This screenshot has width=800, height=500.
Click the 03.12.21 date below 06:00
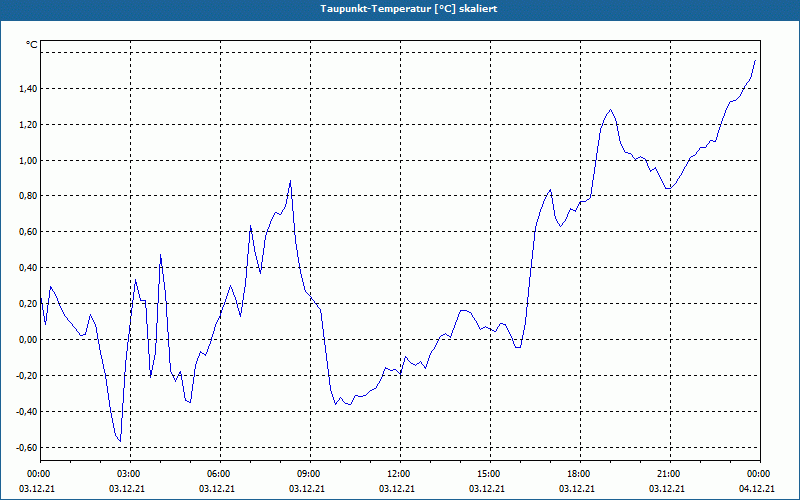(x=217, y=489)
